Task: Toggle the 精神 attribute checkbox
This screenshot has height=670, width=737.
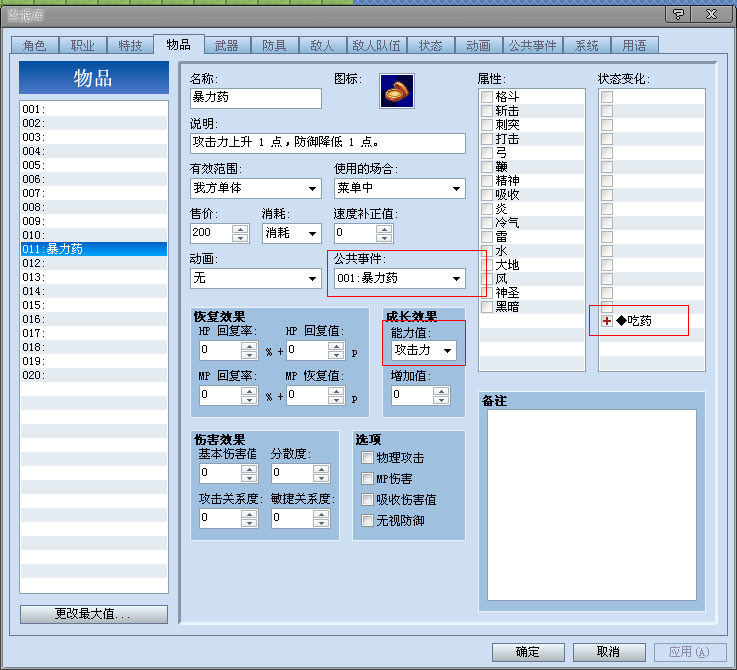Action: point(486,181)
